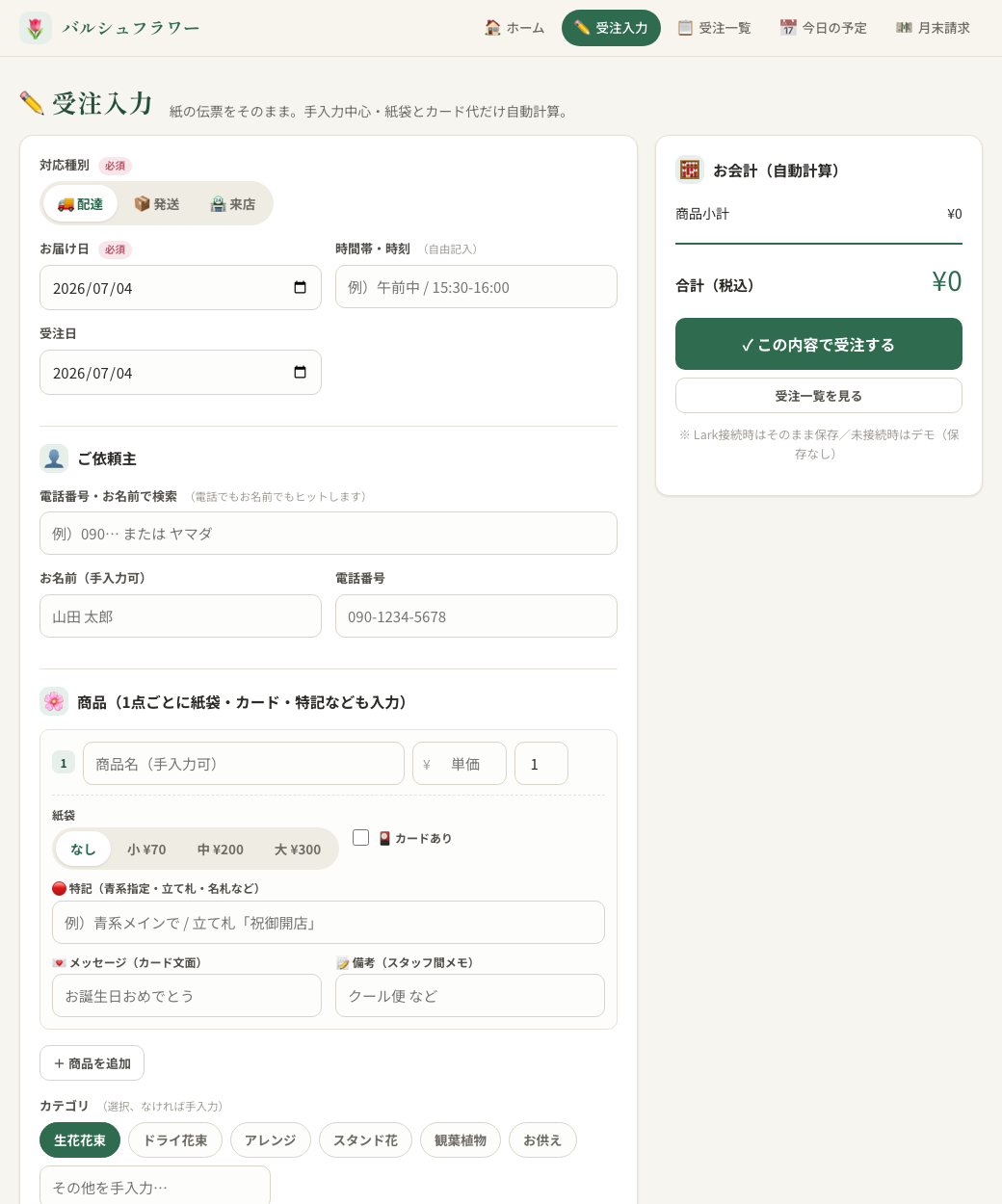Viewport: 1002px width, 1204px height.
Task: Select 配達 handling type
Action: (x=80, y=204)
